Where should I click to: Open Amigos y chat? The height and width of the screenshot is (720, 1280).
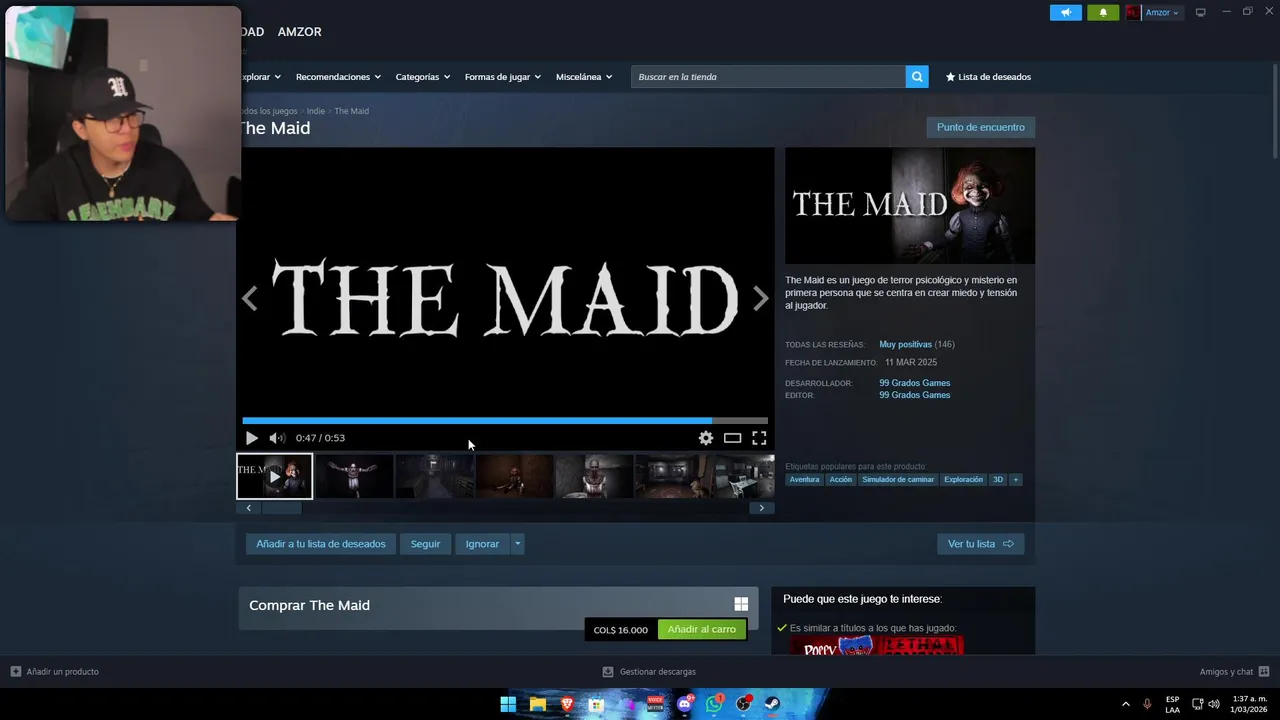tap(1234, 672)
